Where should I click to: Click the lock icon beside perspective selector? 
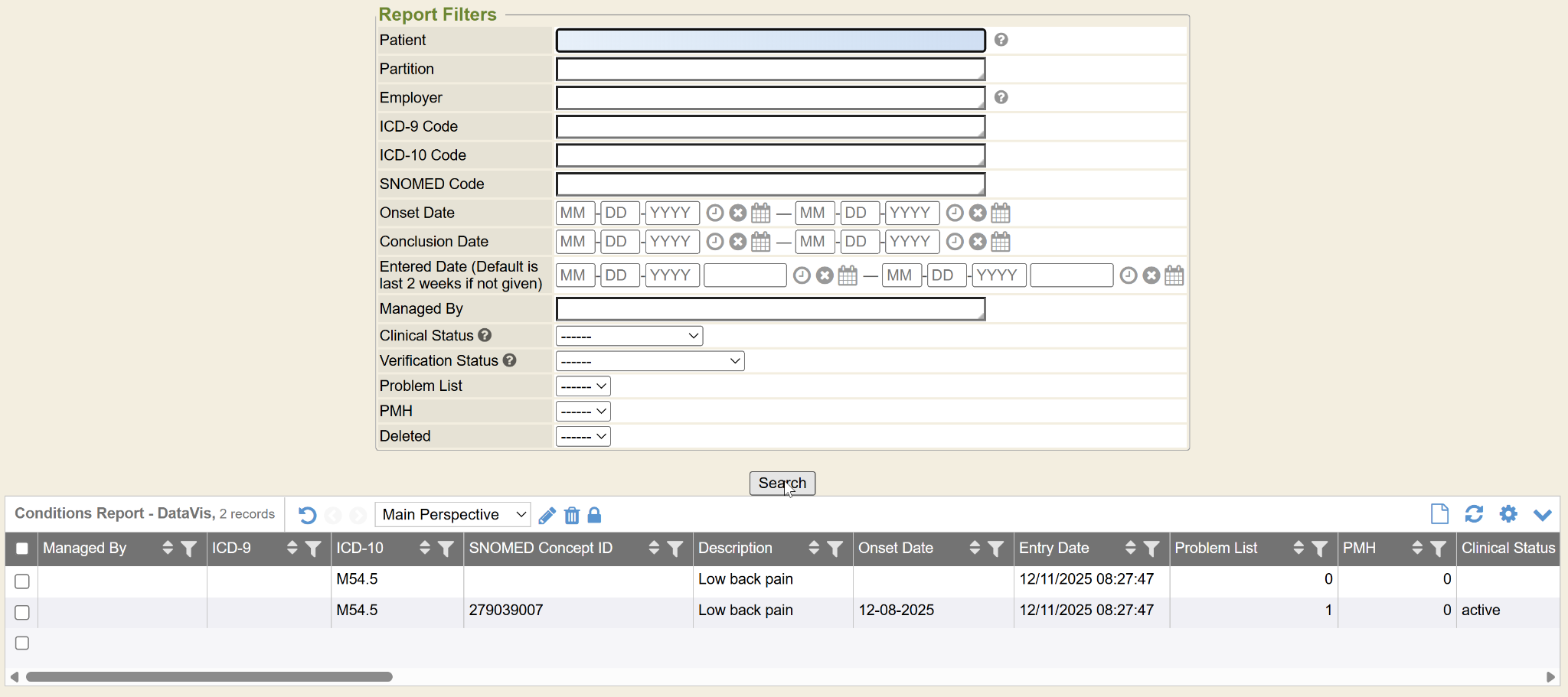point(594,515)
